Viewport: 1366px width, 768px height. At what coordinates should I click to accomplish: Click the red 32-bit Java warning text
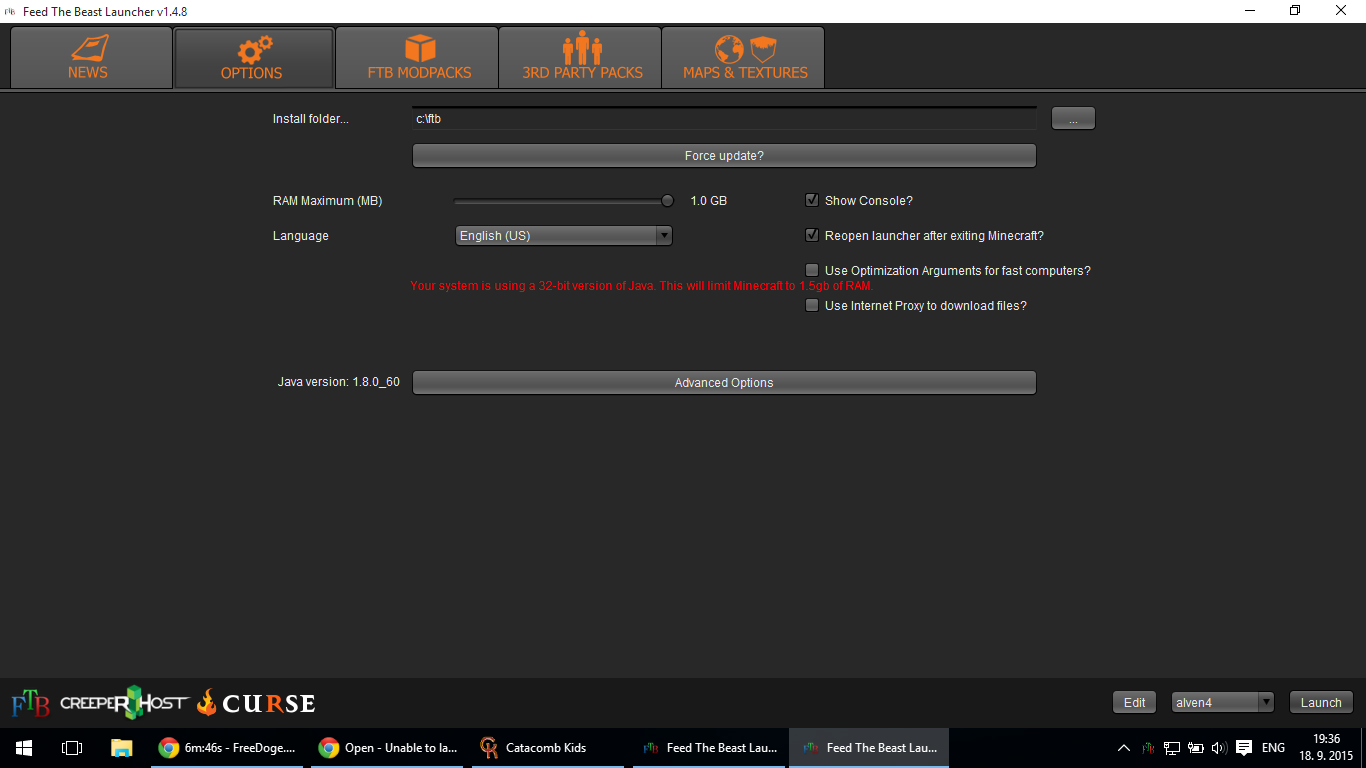pos(642,286)
